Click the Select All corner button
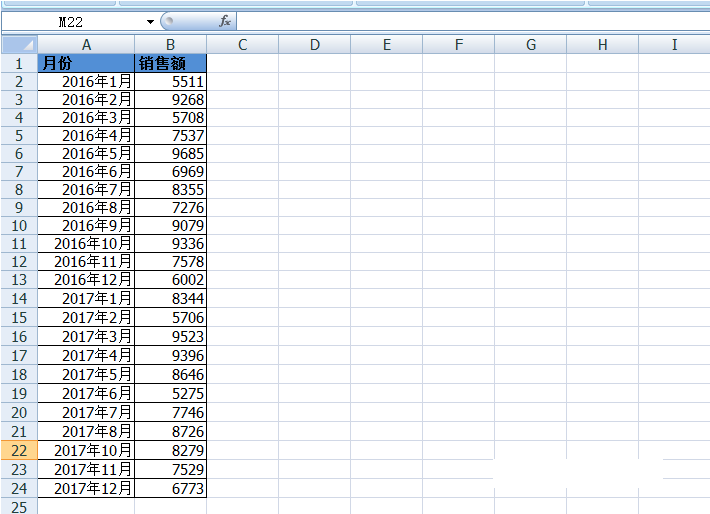710x514 pixels. click(x=19, y=44)
